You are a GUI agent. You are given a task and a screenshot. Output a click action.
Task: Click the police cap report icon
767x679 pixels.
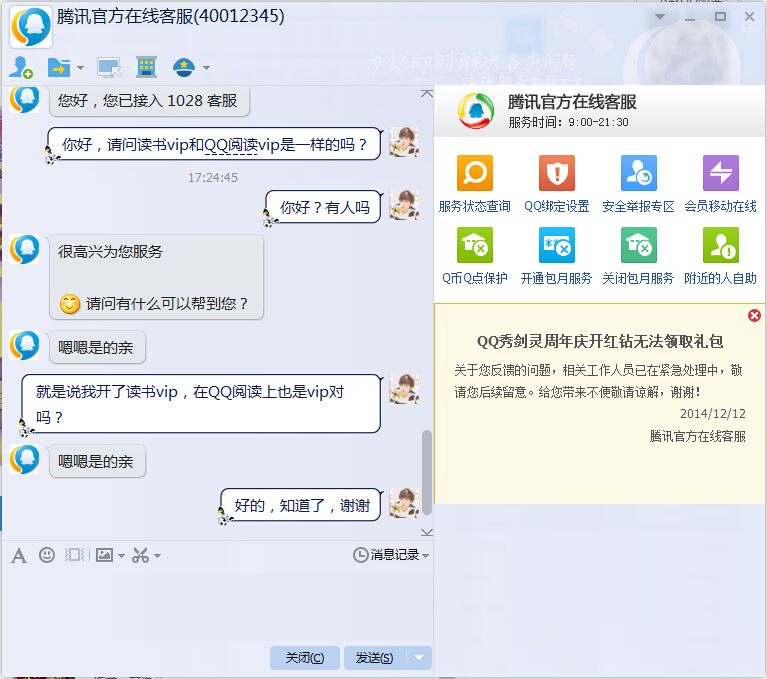(x=184, y=68)
